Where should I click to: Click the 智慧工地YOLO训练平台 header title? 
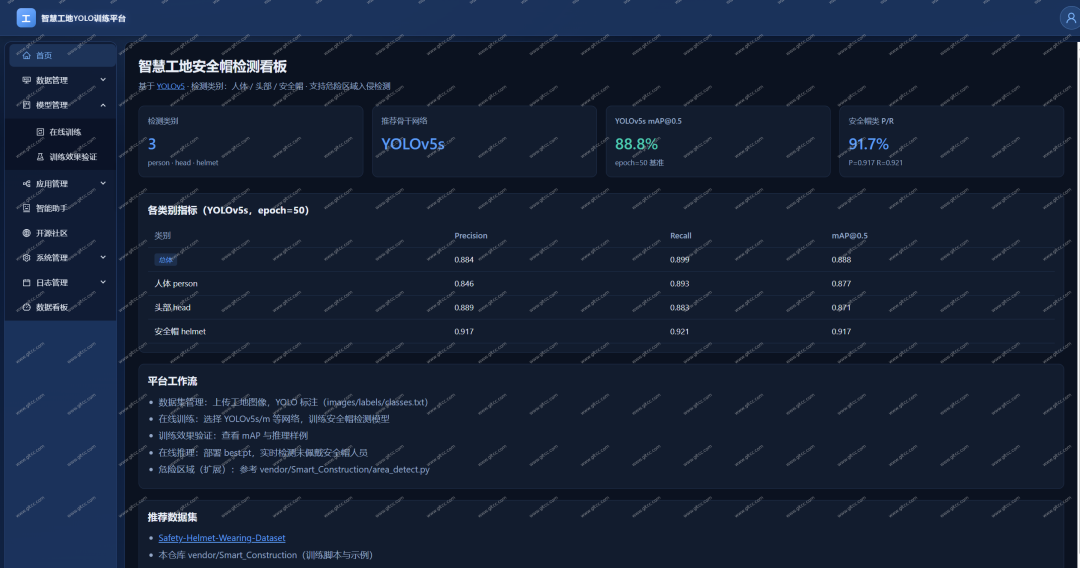click(x=83, y=19)
